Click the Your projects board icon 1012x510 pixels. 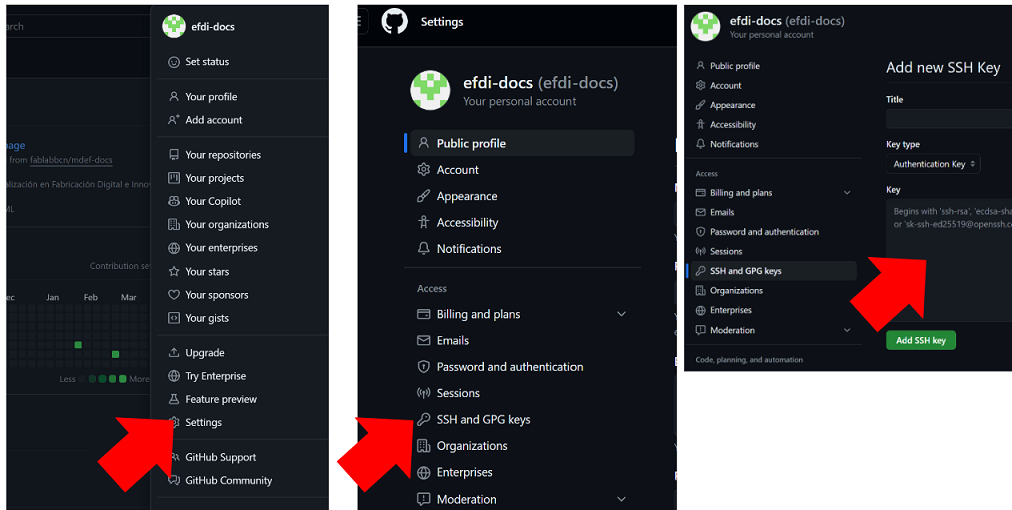click(x=174, y=178)
